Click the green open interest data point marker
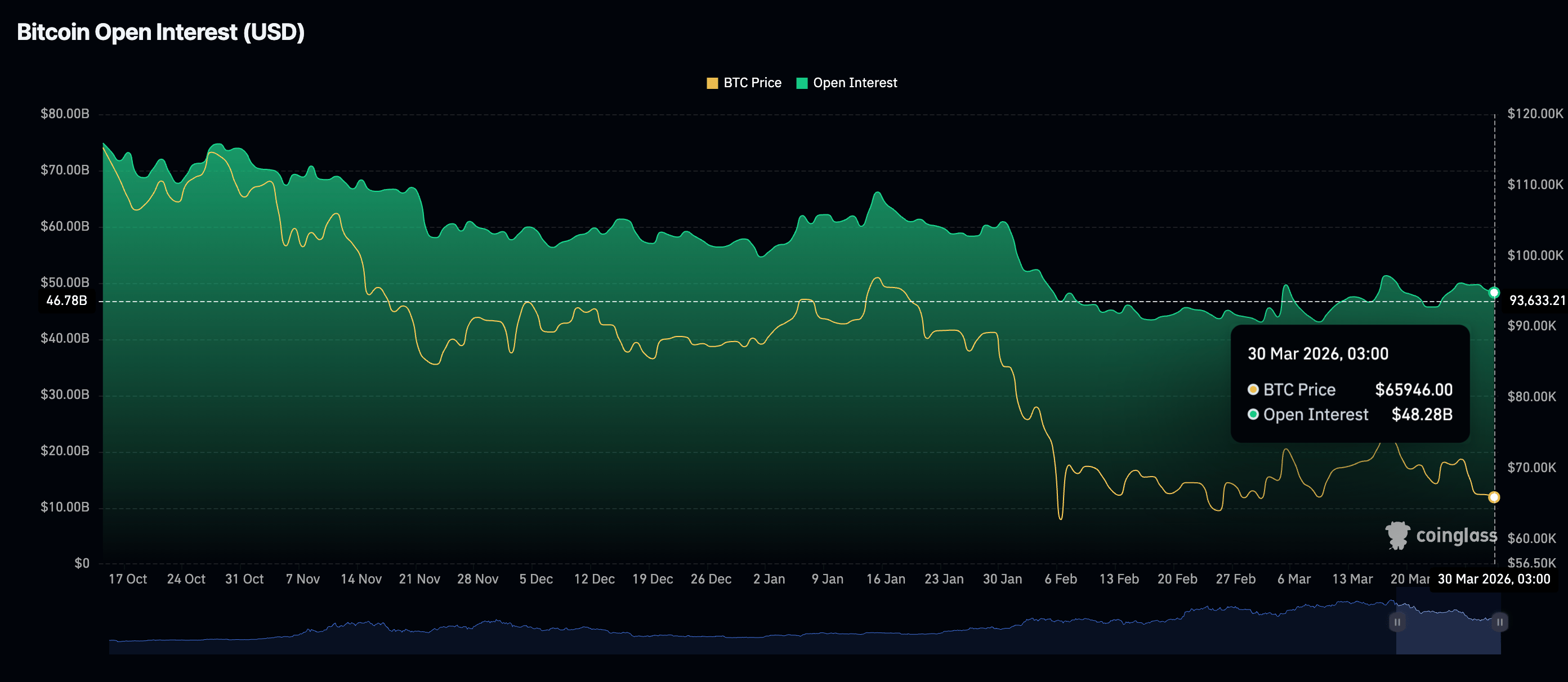This screenshot has width=1568, height=682. pyautogui.click(x=1494, y=293)
